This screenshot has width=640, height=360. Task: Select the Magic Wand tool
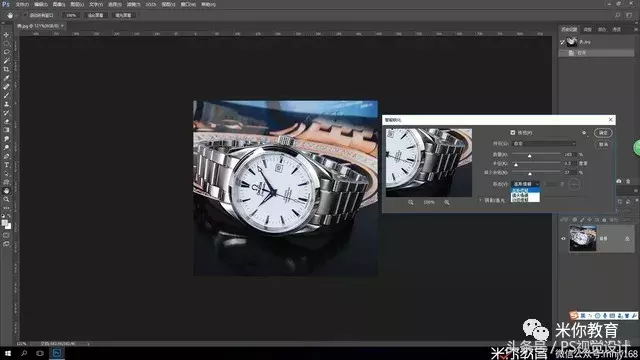tap(6, 61)
